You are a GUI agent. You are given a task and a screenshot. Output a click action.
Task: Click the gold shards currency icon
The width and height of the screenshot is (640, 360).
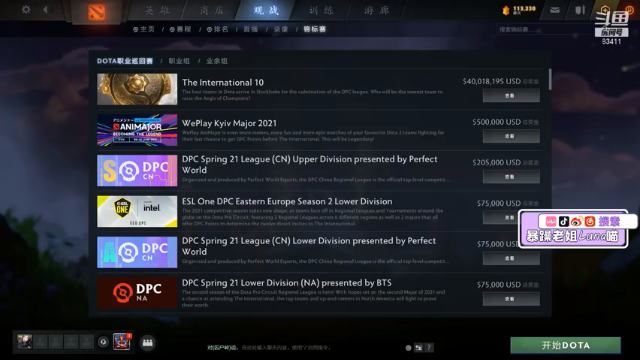[506, 10]
